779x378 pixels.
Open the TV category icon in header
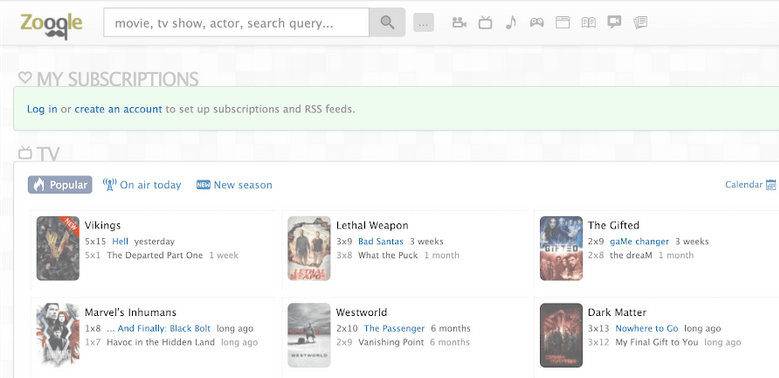click(x=485, y=22)
